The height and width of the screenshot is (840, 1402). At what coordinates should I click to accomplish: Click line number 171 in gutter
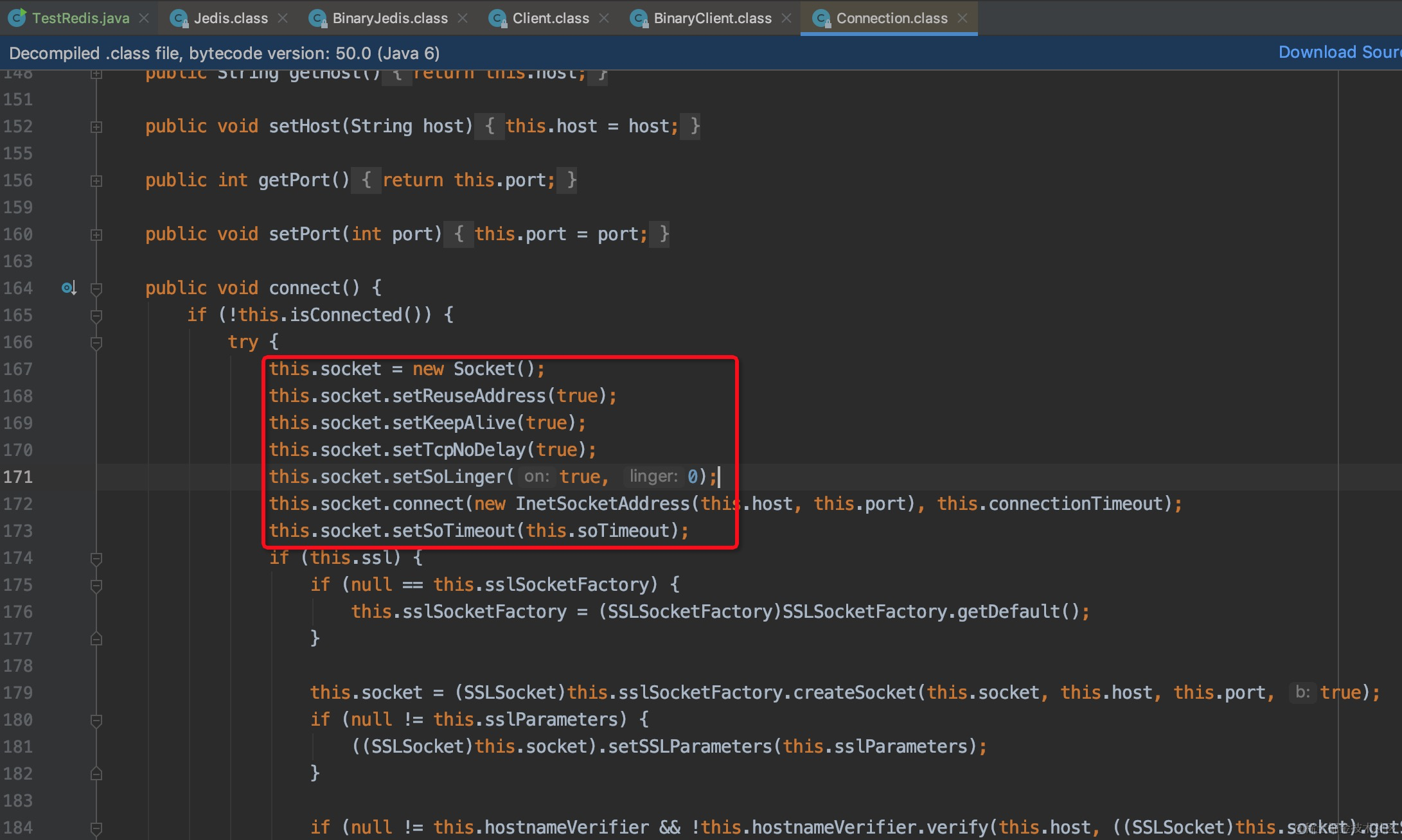18,477
